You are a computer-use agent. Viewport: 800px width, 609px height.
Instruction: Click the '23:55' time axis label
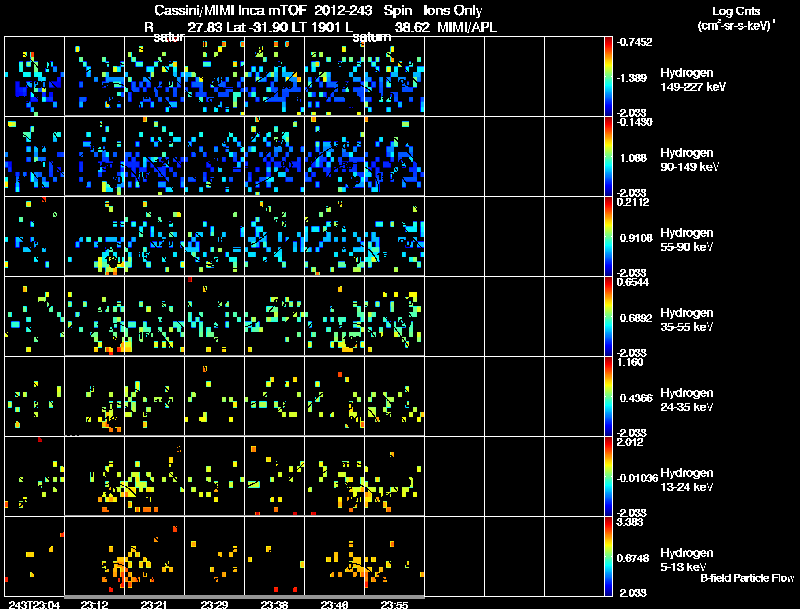point(394,604)
